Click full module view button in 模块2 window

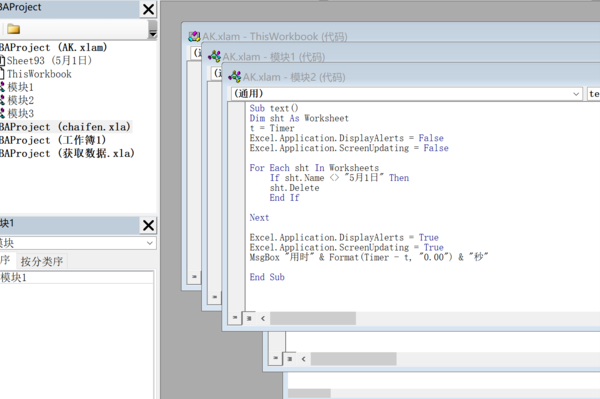(x=249, y=318)
